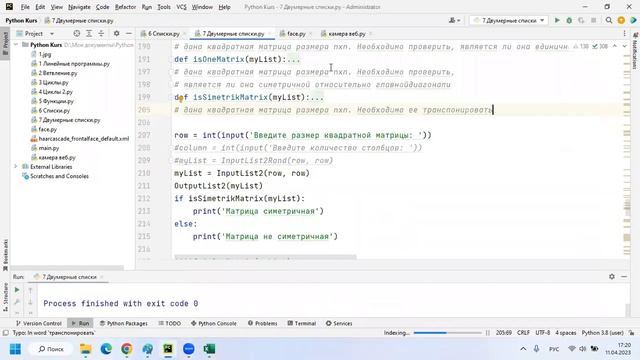Screen dimensions: 640x360
Task: Expand folded isOneMatrix function body
Action: (x=293, y=60)
